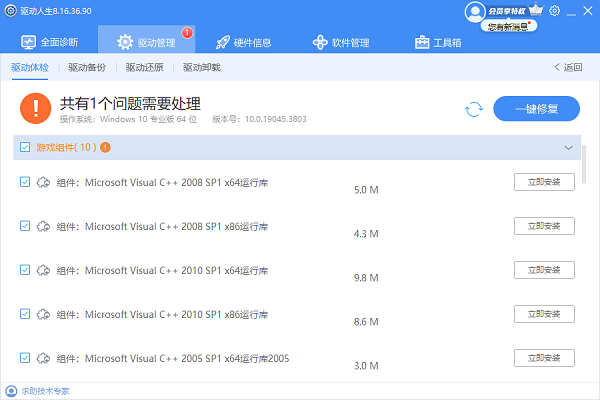The image size is (600, 400).
Task: Open the 全面诊断 tab
Action: point(50,42)
